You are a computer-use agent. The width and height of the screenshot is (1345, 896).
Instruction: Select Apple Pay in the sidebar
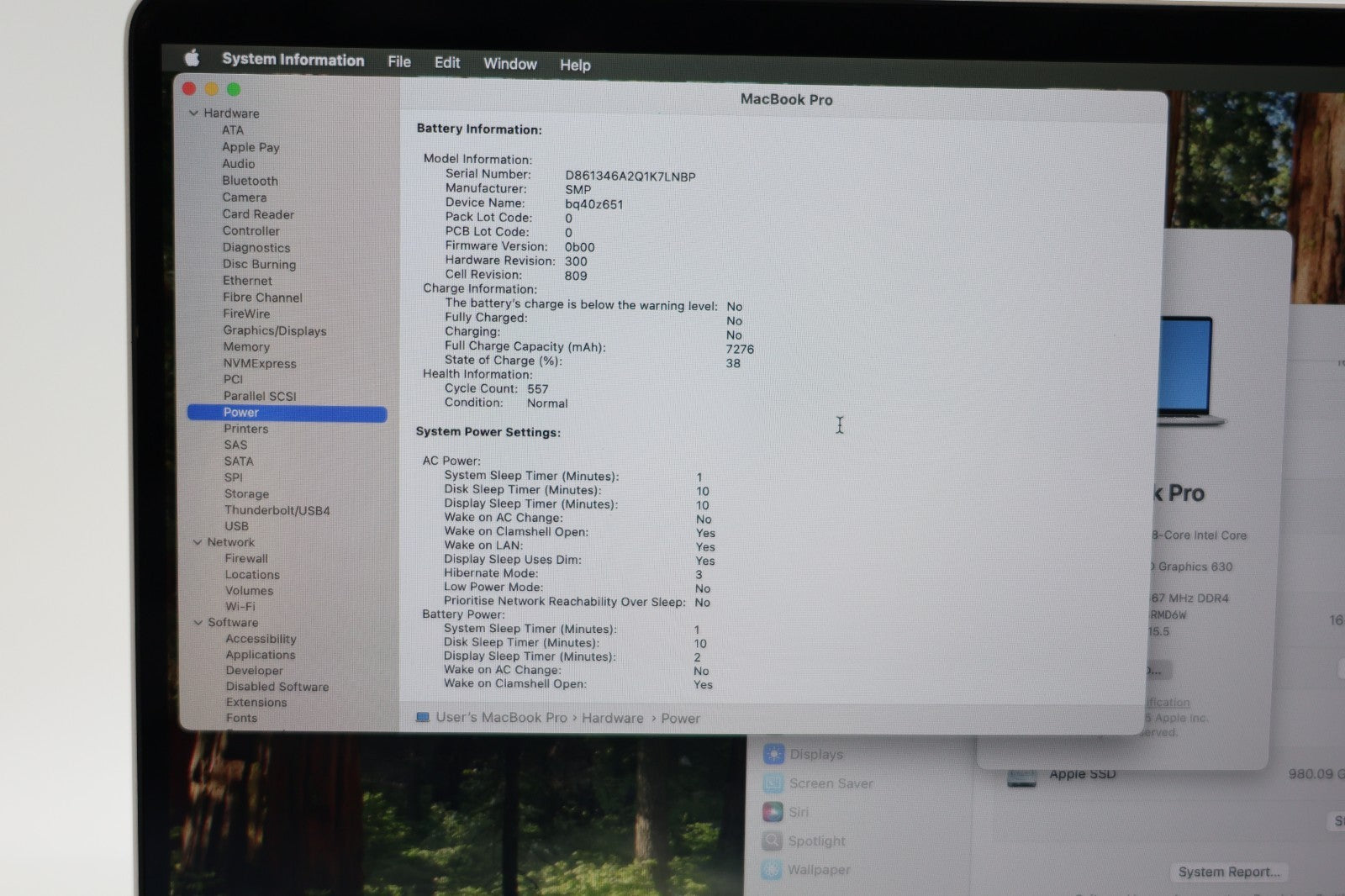coord(251,147)
